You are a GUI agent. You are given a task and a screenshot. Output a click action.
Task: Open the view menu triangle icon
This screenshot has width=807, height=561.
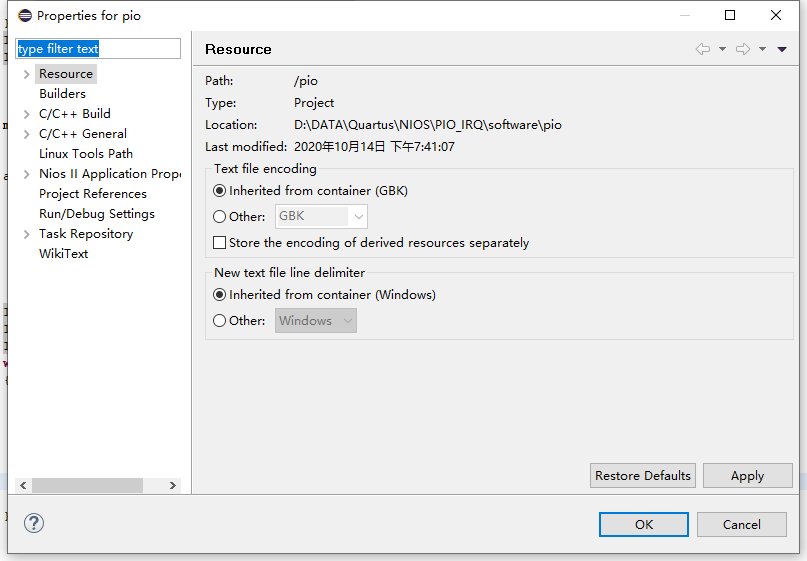click(782, 49)
